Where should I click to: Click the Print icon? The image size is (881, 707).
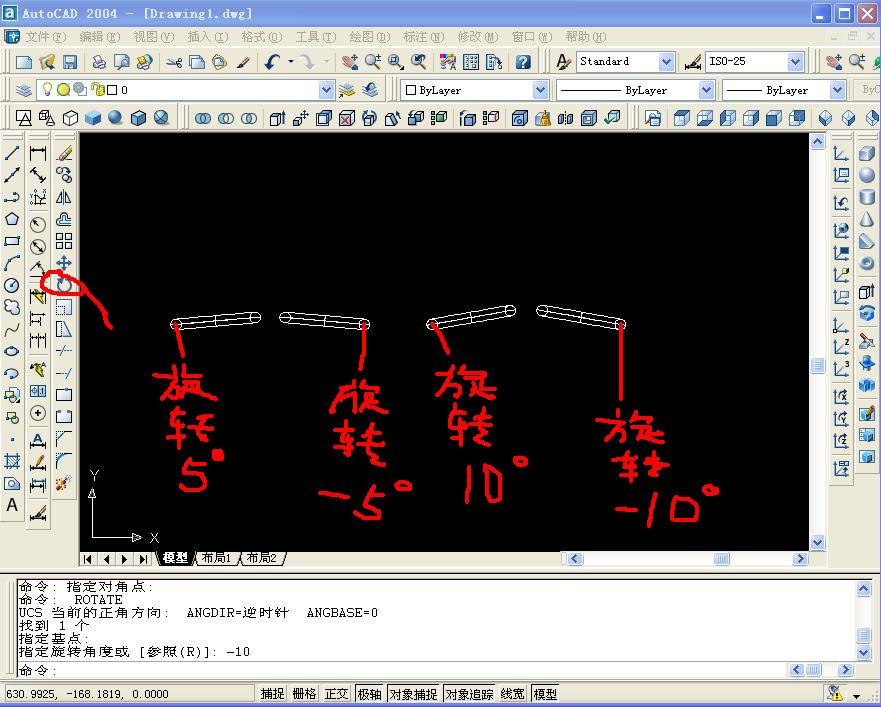(x=99, y=62)
